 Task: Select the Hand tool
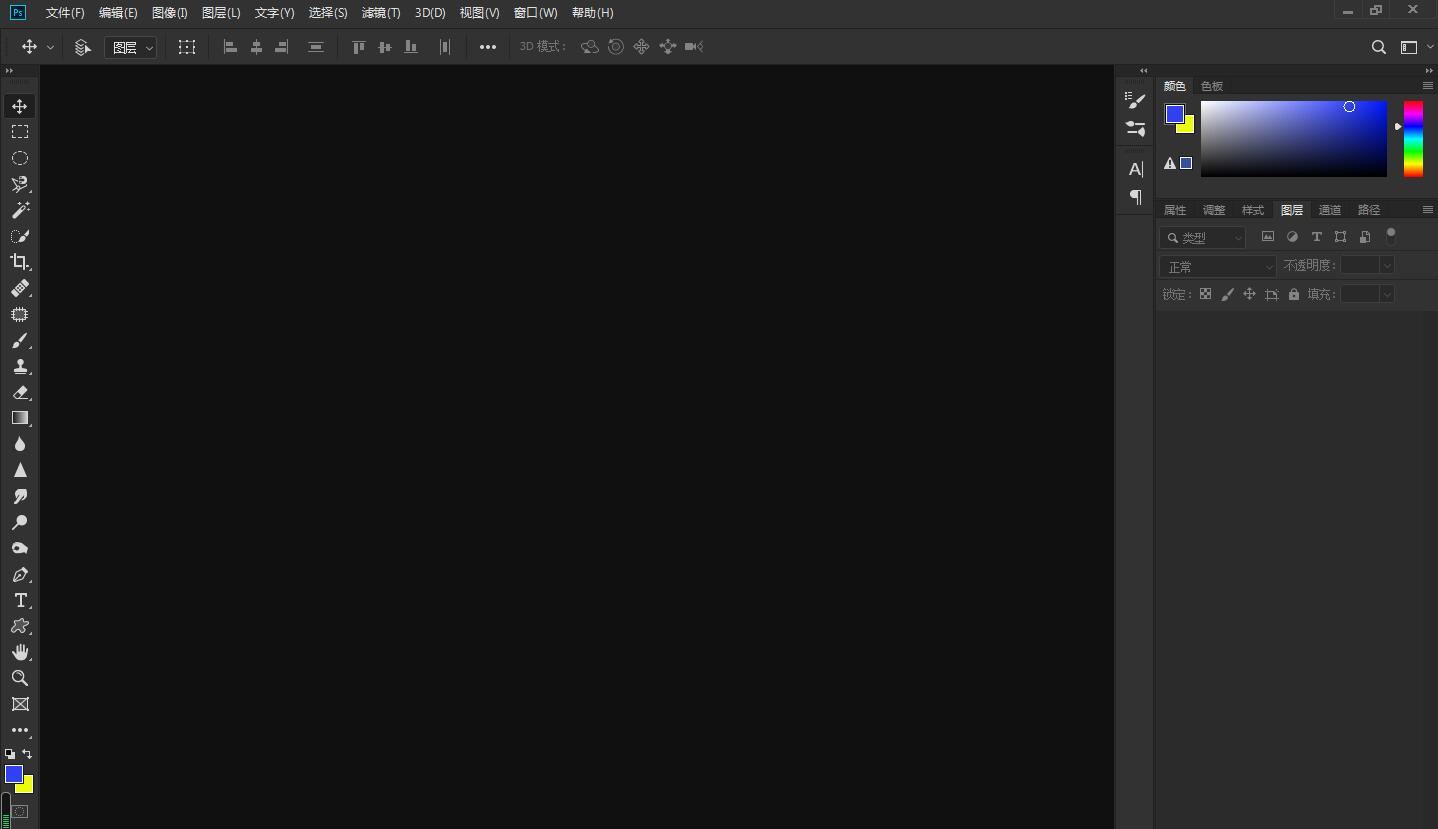click(19, 652)
